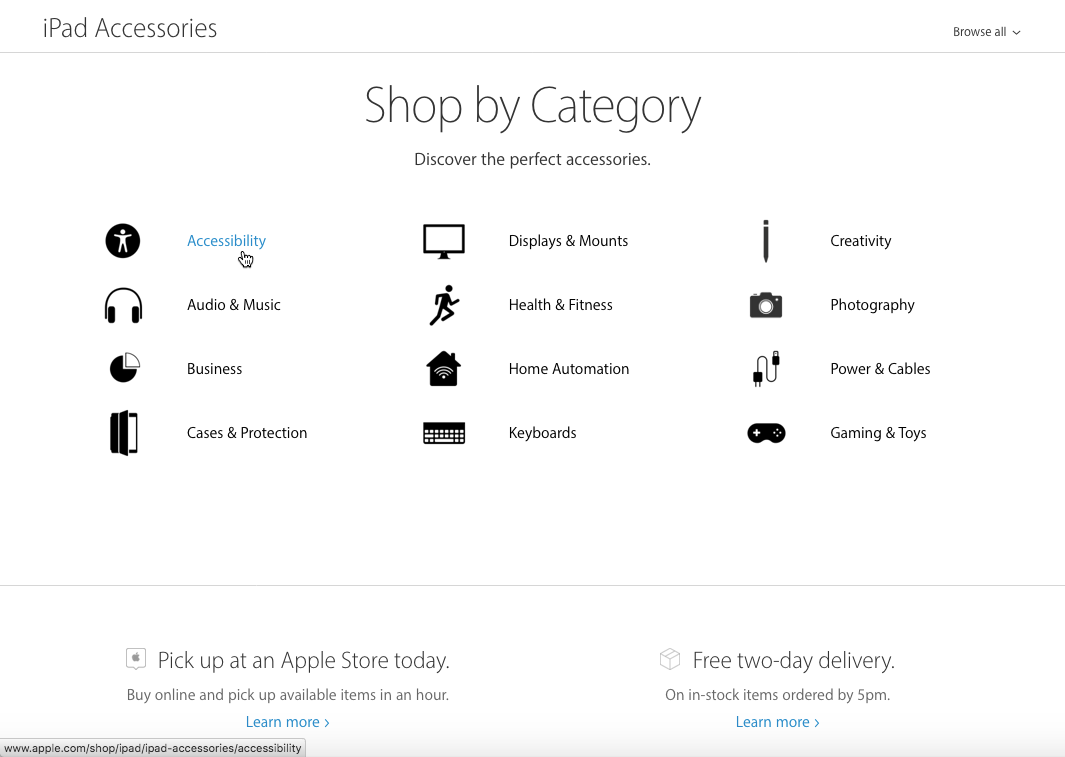Click the Cases & Protection cover icon
Screen dimensions: 1065x757
124,433
